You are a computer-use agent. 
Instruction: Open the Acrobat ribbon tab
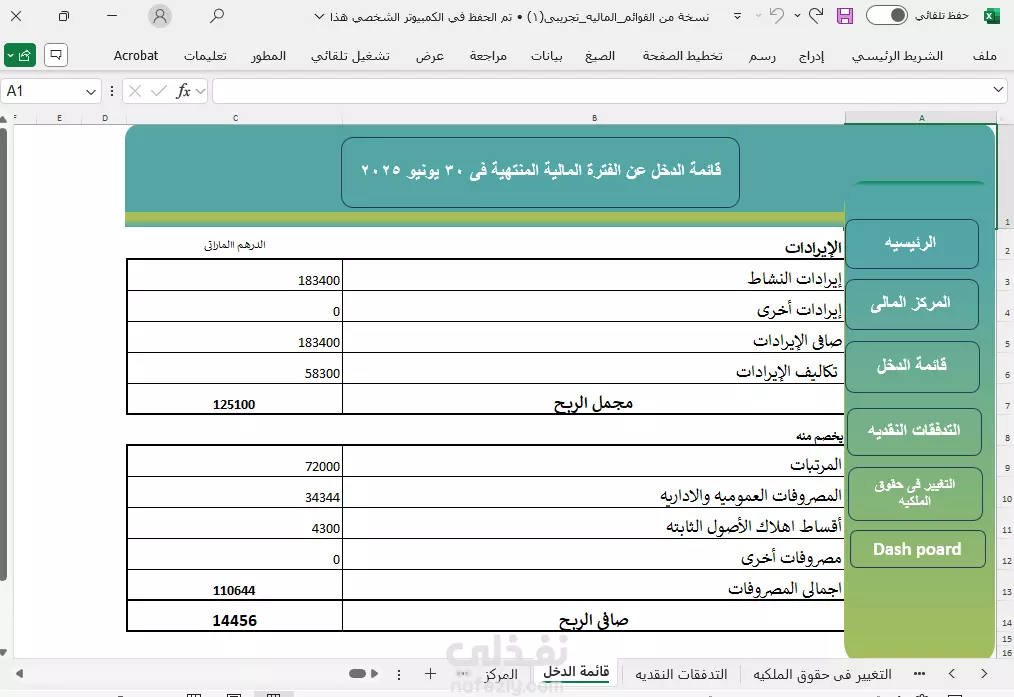click(x=136, y=56)
